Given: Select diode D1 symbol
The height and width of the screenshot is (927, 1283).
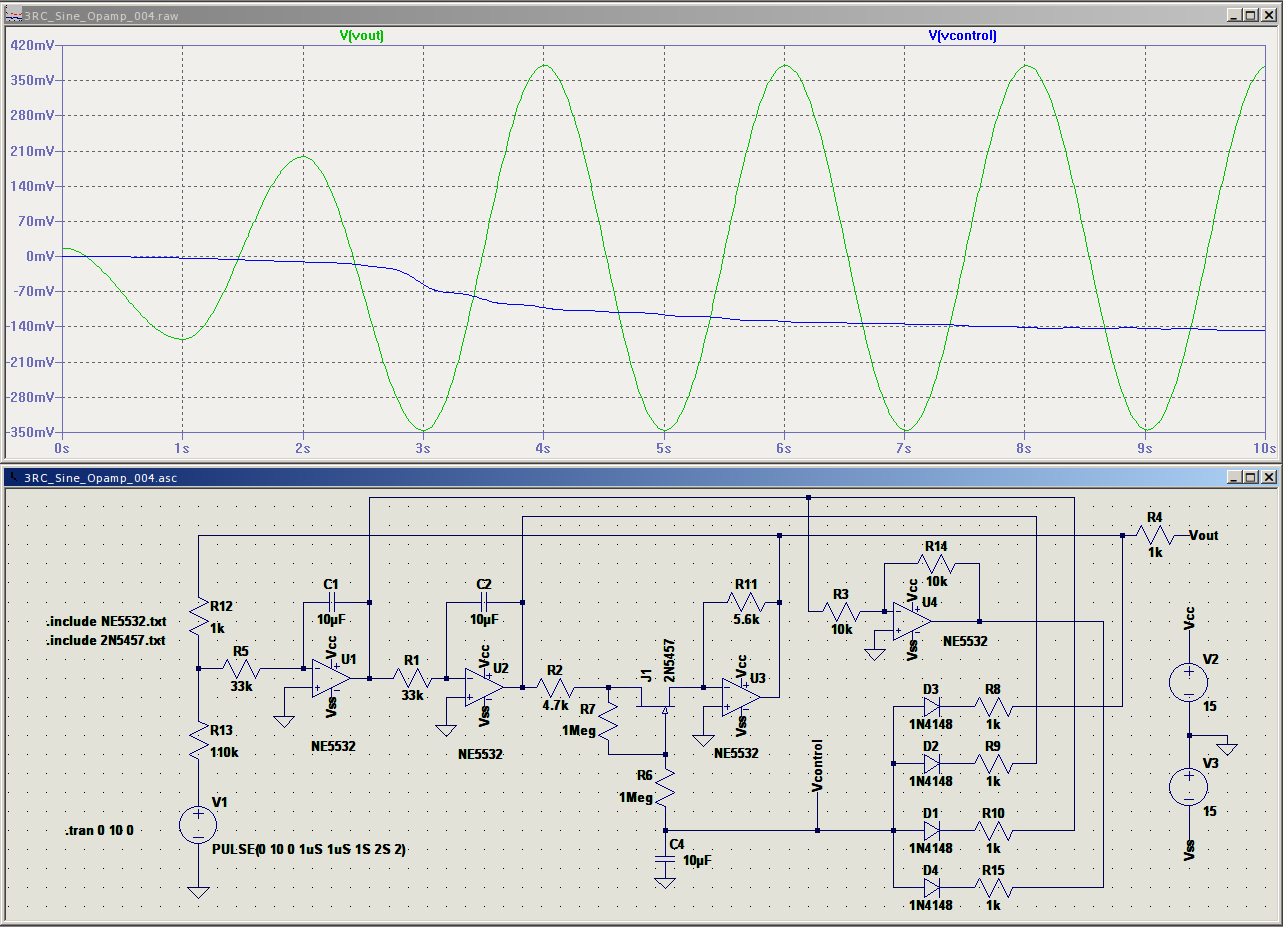Looking at the screenshot, I should pyautogui.click(x=932, y=830).
